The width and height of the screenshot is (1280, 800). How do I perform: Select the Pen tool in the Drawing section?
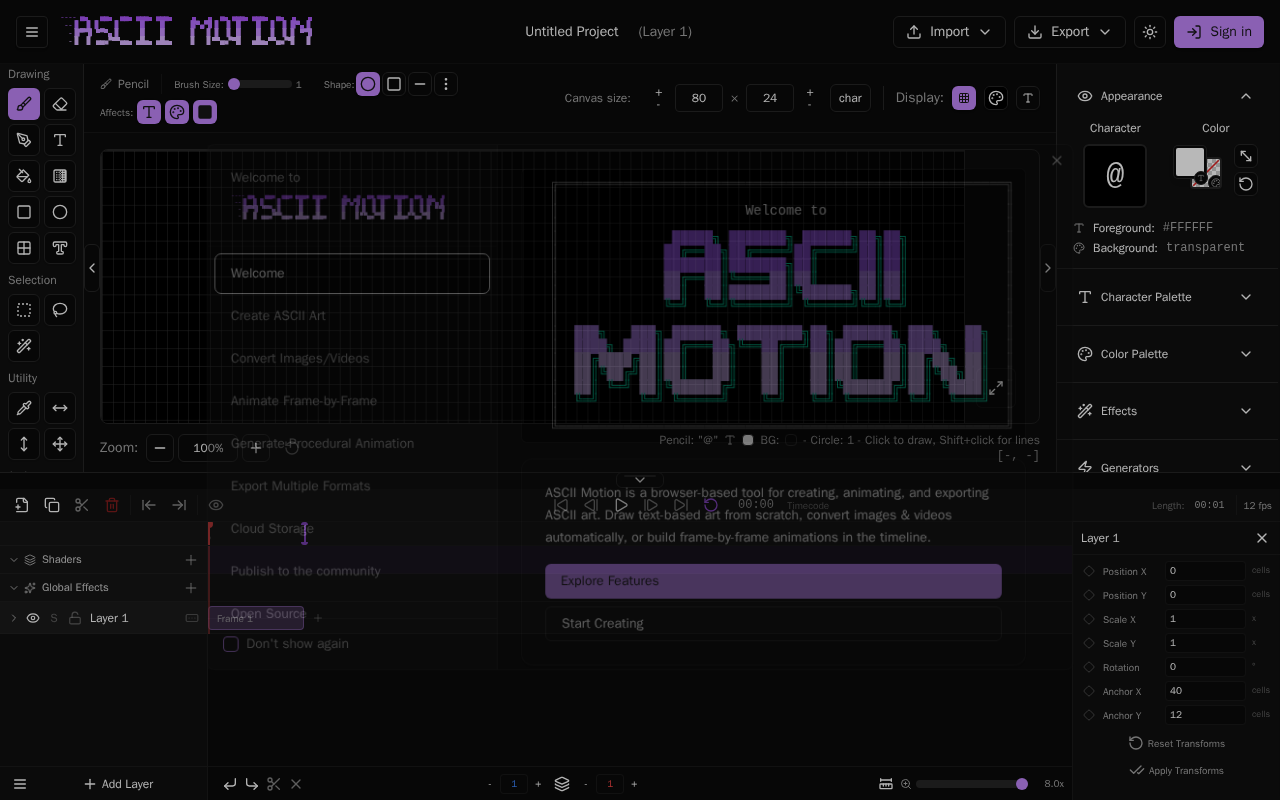[24, 140]
